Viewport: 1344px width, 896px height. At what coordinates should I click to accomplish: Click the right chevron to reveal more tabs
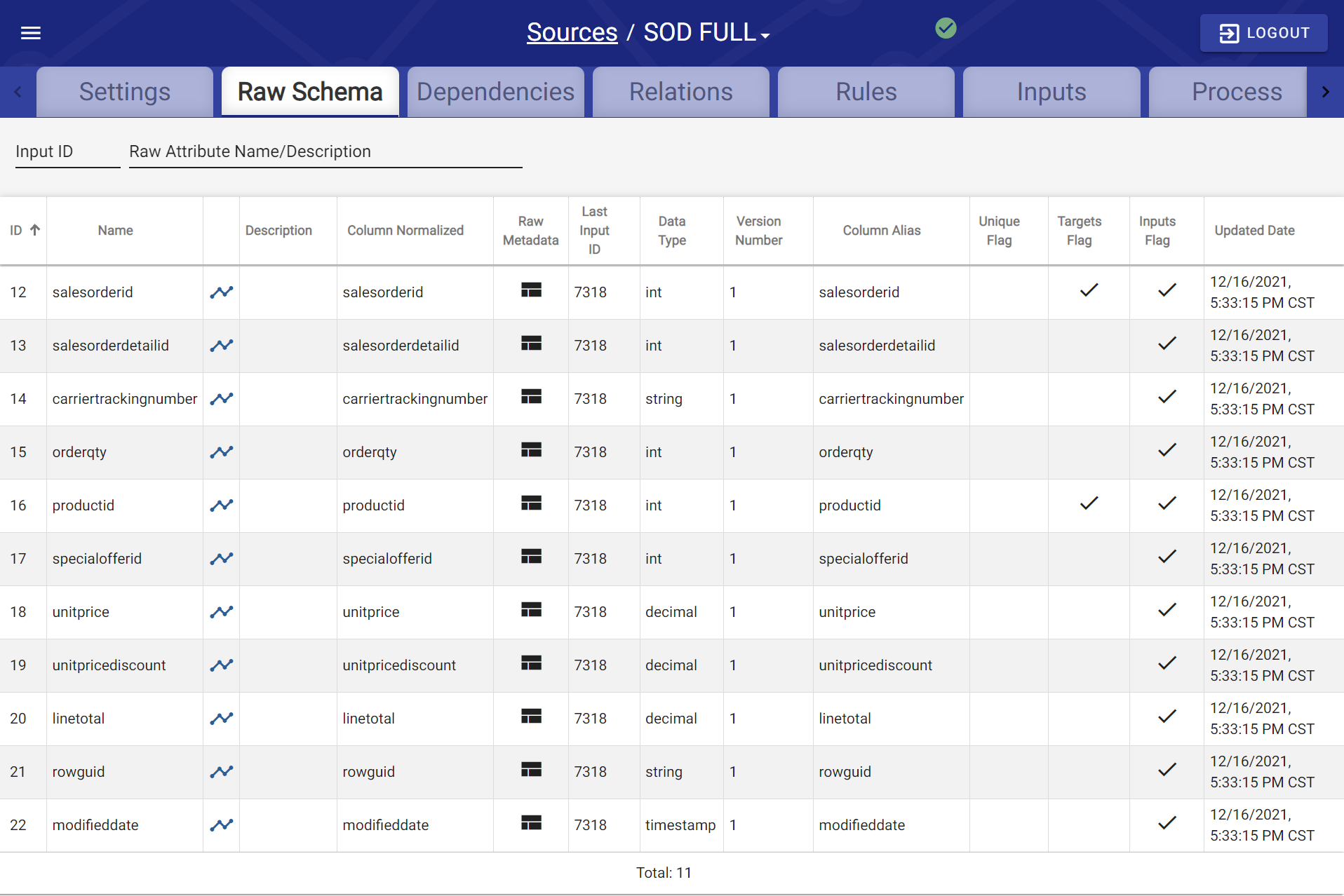1326,91
